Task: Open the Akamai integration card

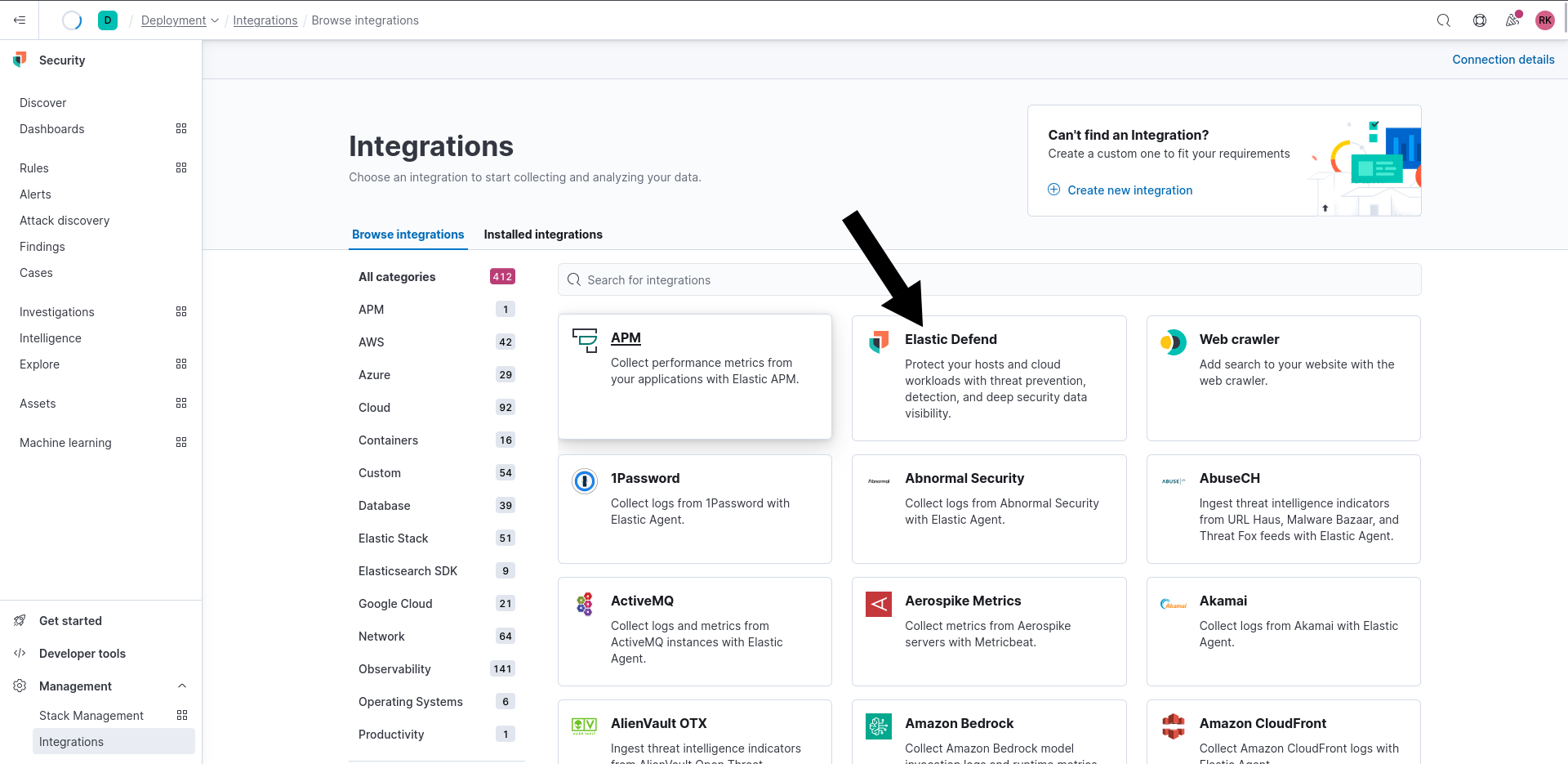Action: (x=1283, y=632)
